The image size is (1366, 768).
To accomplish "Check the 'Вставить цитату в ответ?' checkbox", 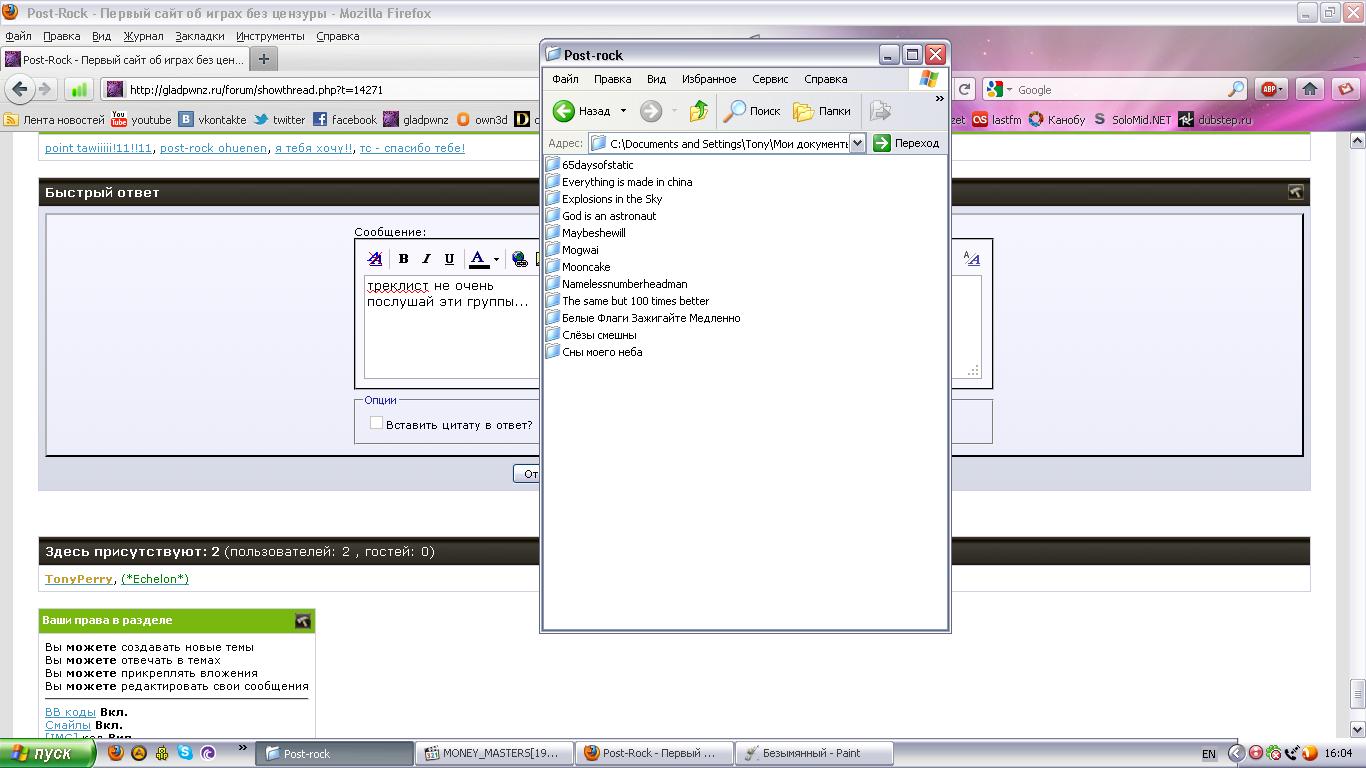I will 376,424.
